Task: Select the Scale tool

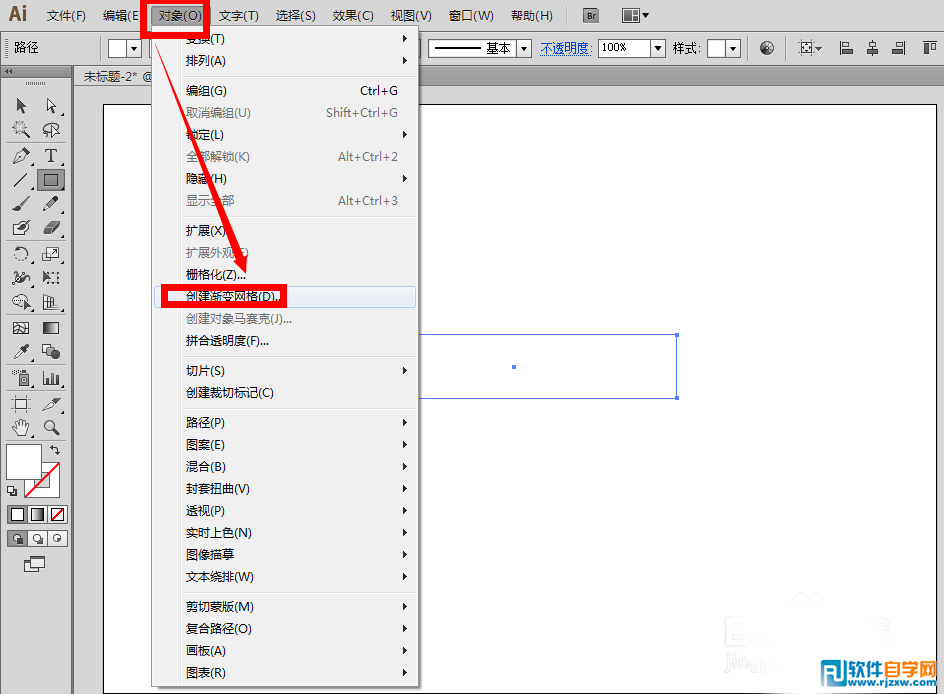Action: click(x=51, y=253)
